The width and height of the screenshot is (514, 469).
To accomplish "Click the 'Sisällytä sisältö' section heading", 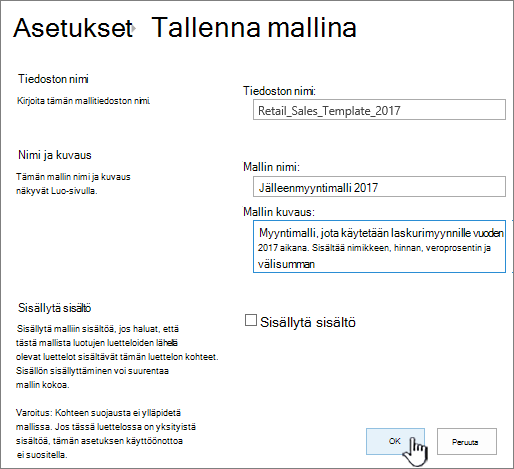I will 55,308.
